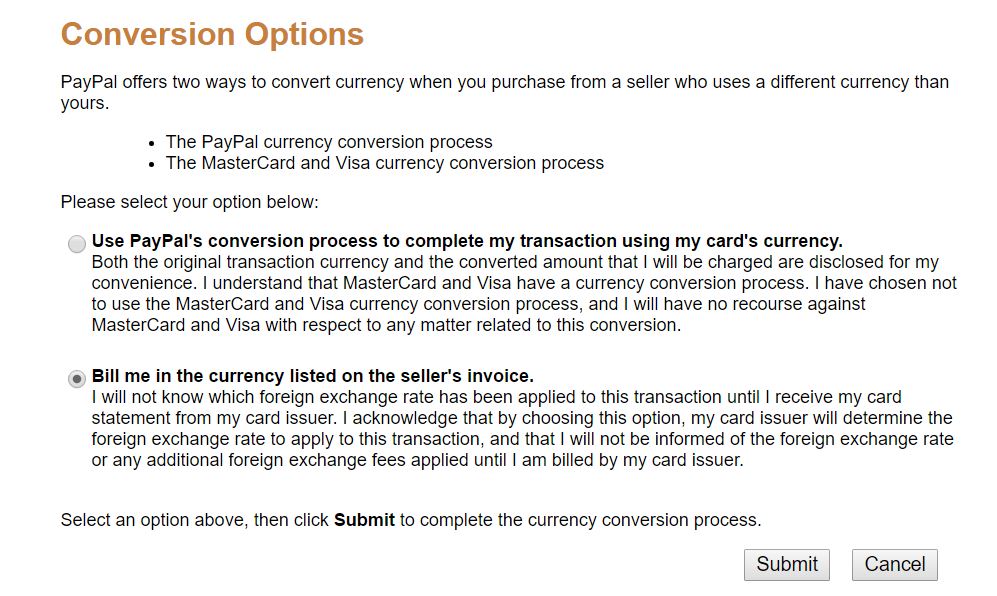997x596 pixels.
Task: Click the Conversion Options heading
Action: (213, 34)
